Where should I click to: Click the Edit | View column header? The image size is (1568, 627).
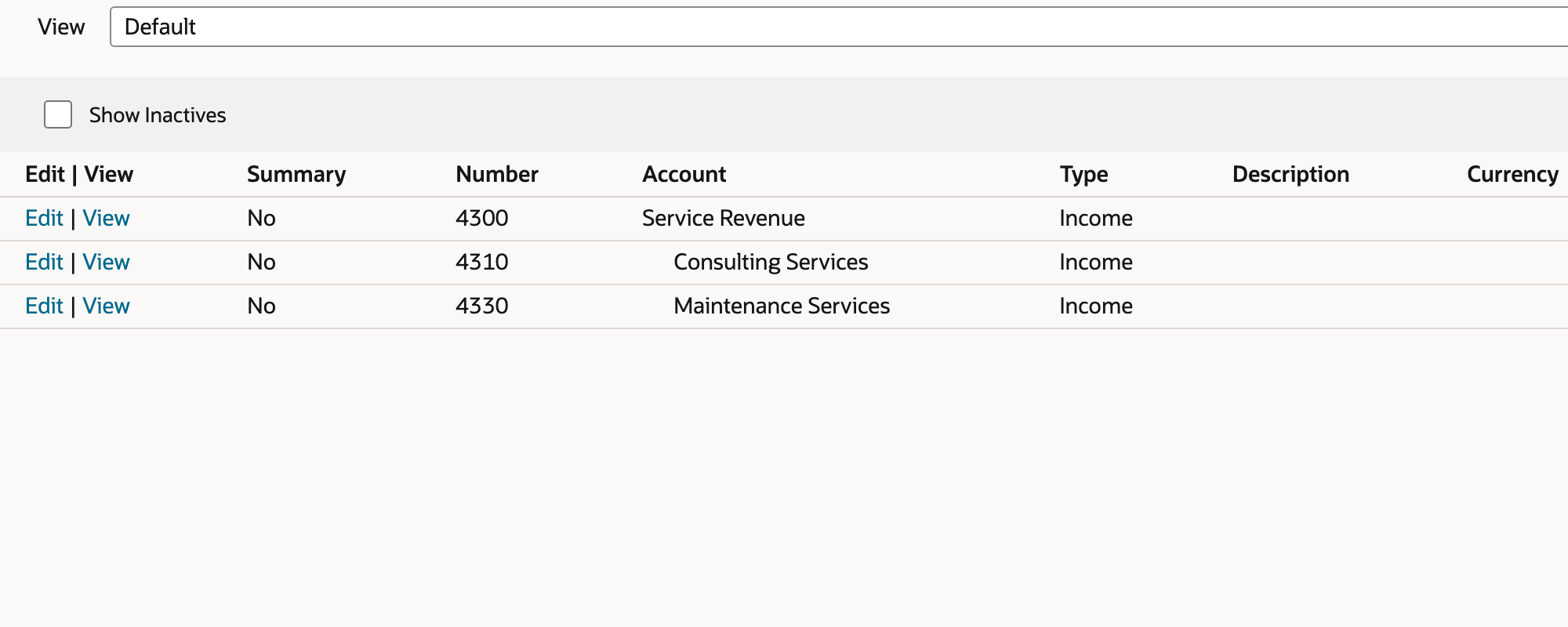tap(79, 174)
